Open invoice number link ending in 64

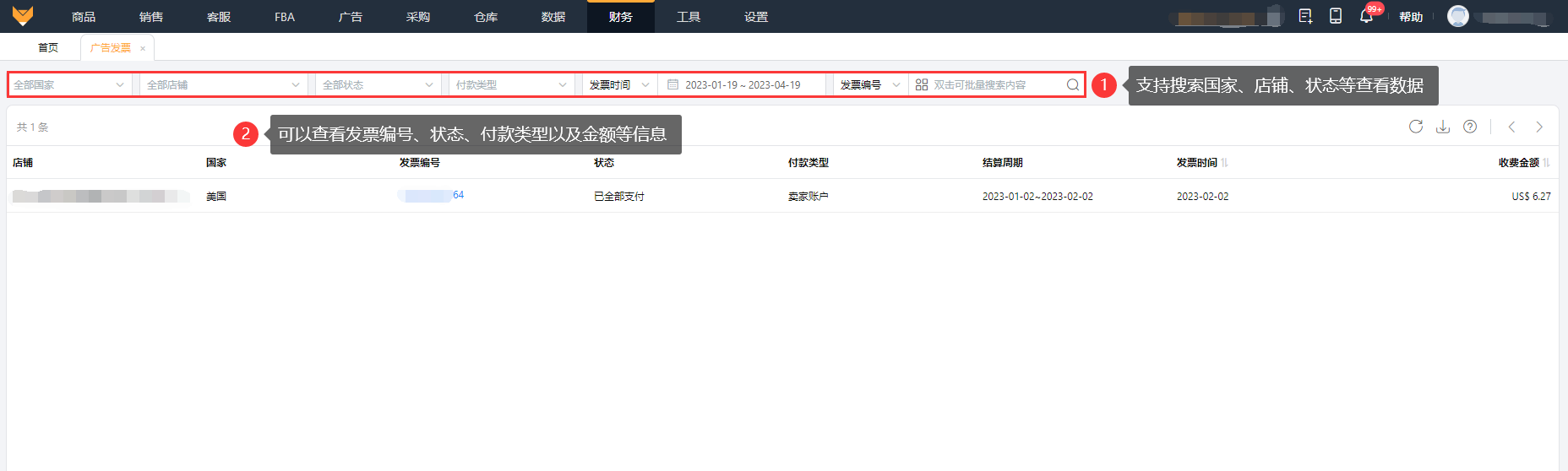(x=431, y=195)
